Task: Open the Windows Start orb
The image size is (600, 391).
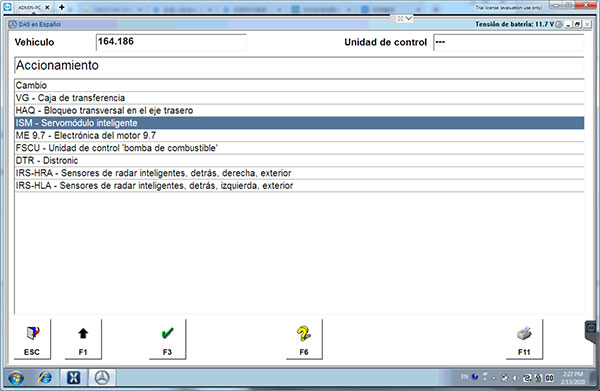Action: coord(16,378)
